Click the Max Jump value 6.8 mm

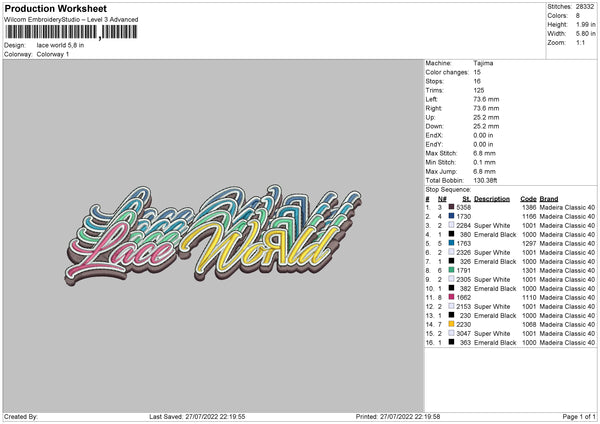pyautogui.click(x=484, y=171)
